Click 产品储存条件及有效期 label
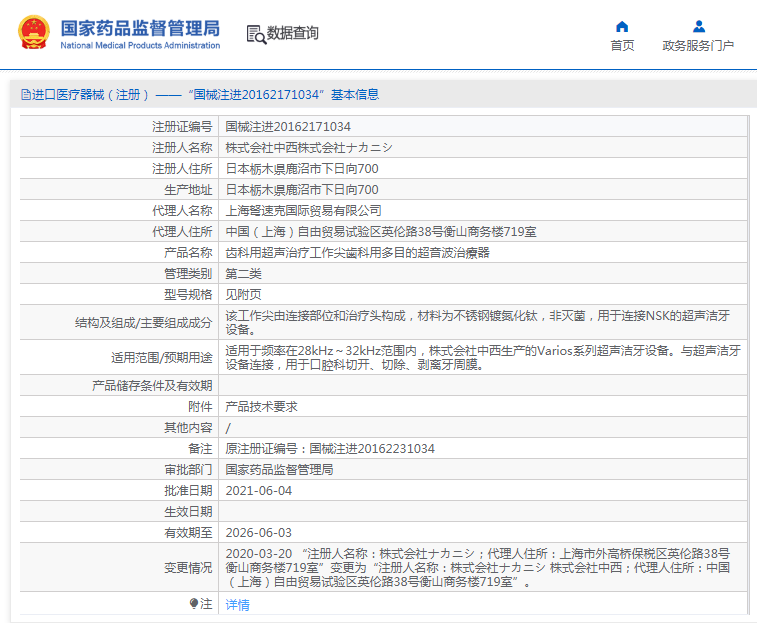757x623 pixels. [152, 385]
